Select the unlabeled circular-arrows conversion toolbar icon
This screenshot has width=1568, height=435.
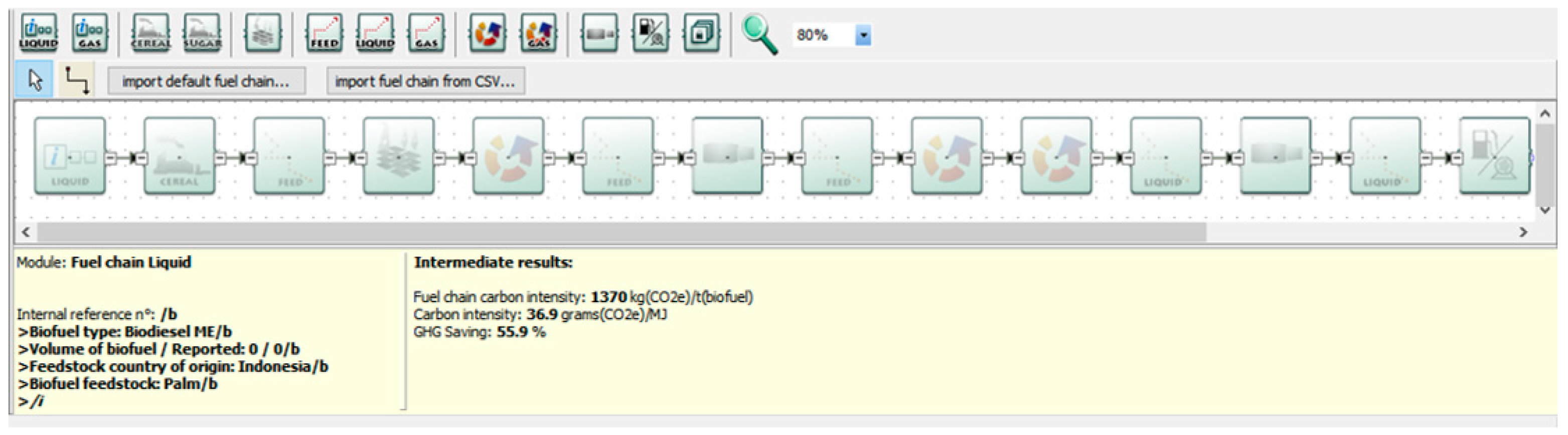487,33
